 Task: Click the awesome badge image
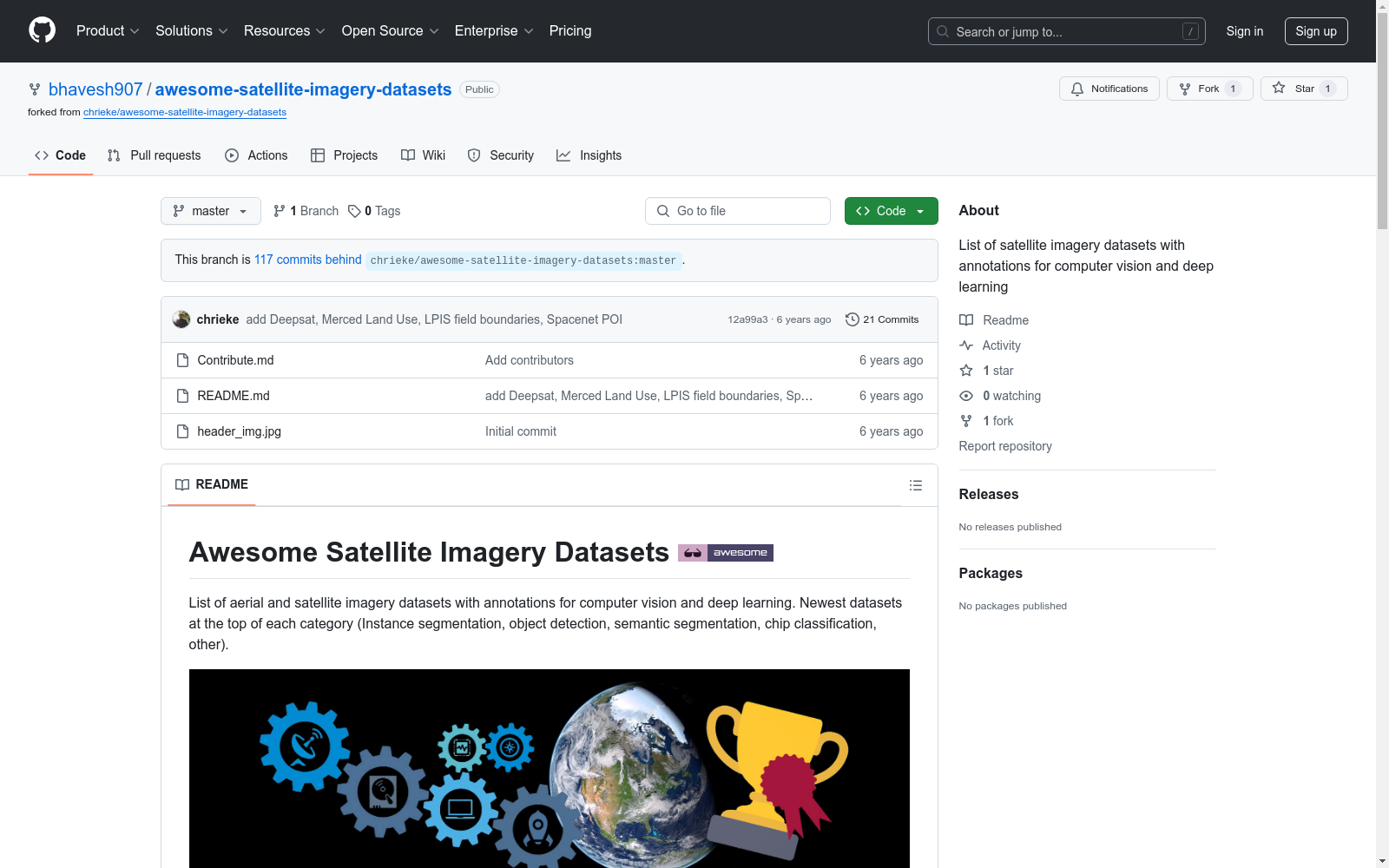tap(725, 553)
